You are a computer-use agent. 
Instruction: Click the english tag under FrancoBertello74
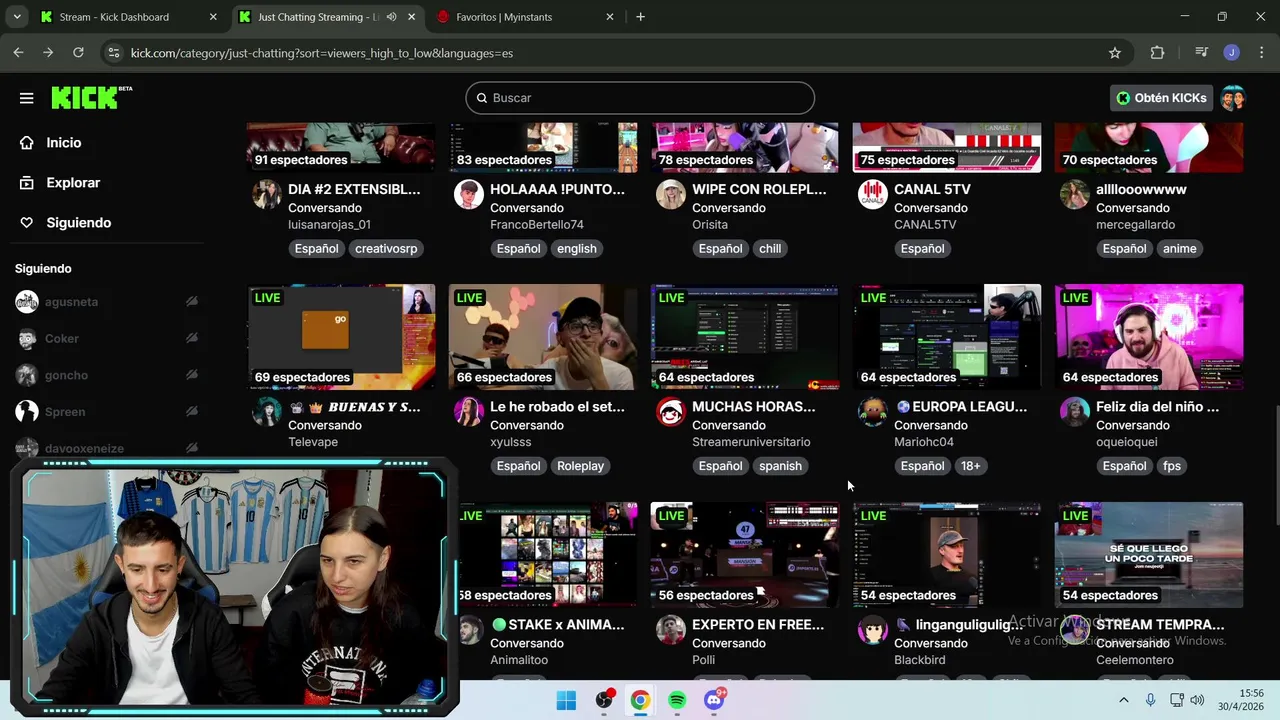576,249
